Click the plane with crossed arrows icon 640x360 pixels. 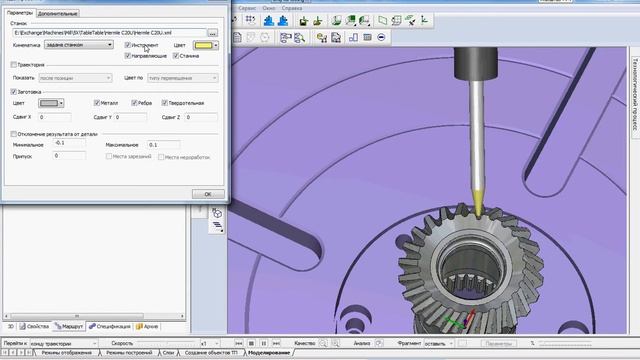411,20
